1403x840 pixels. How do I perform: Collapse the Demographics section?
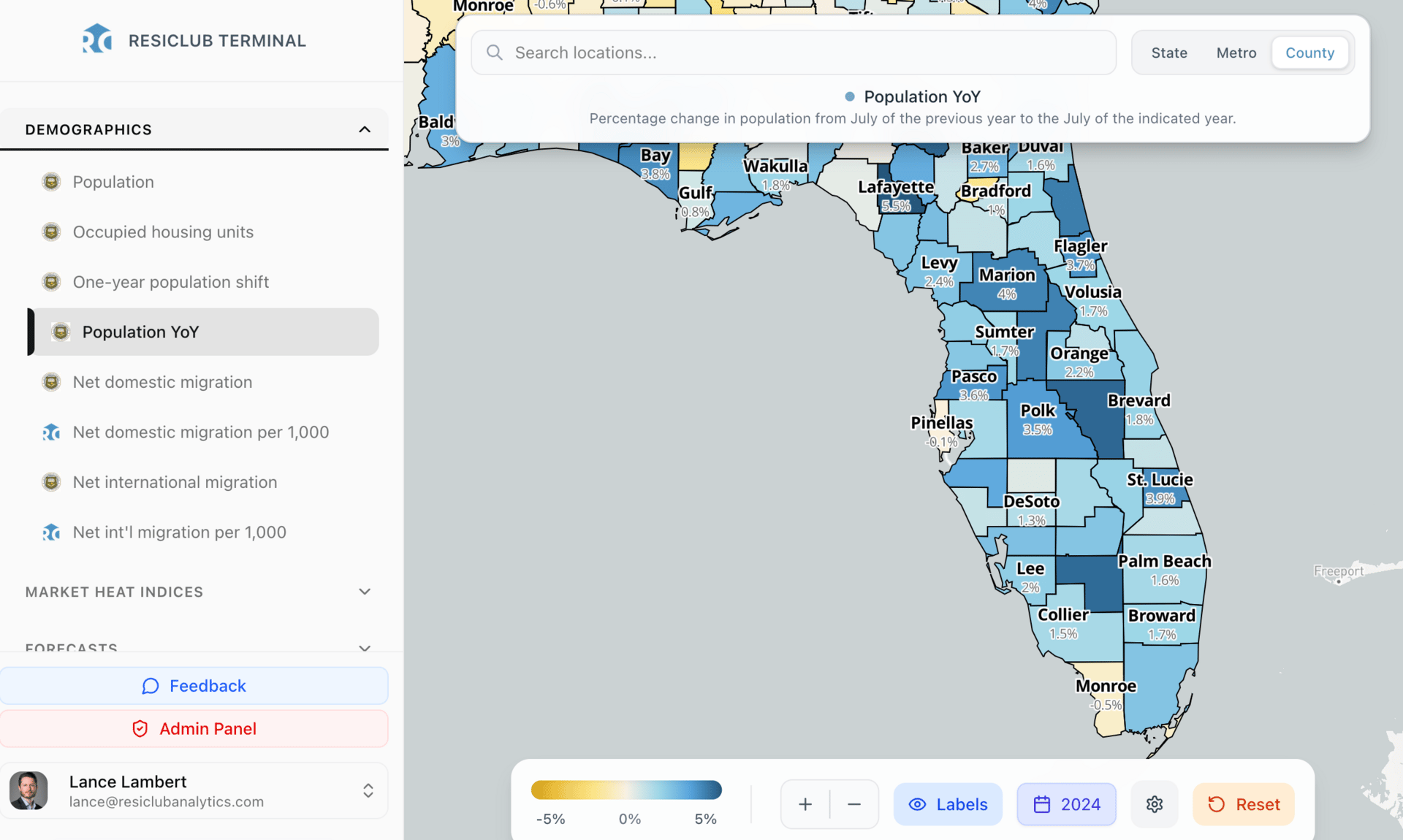point(364,129)
